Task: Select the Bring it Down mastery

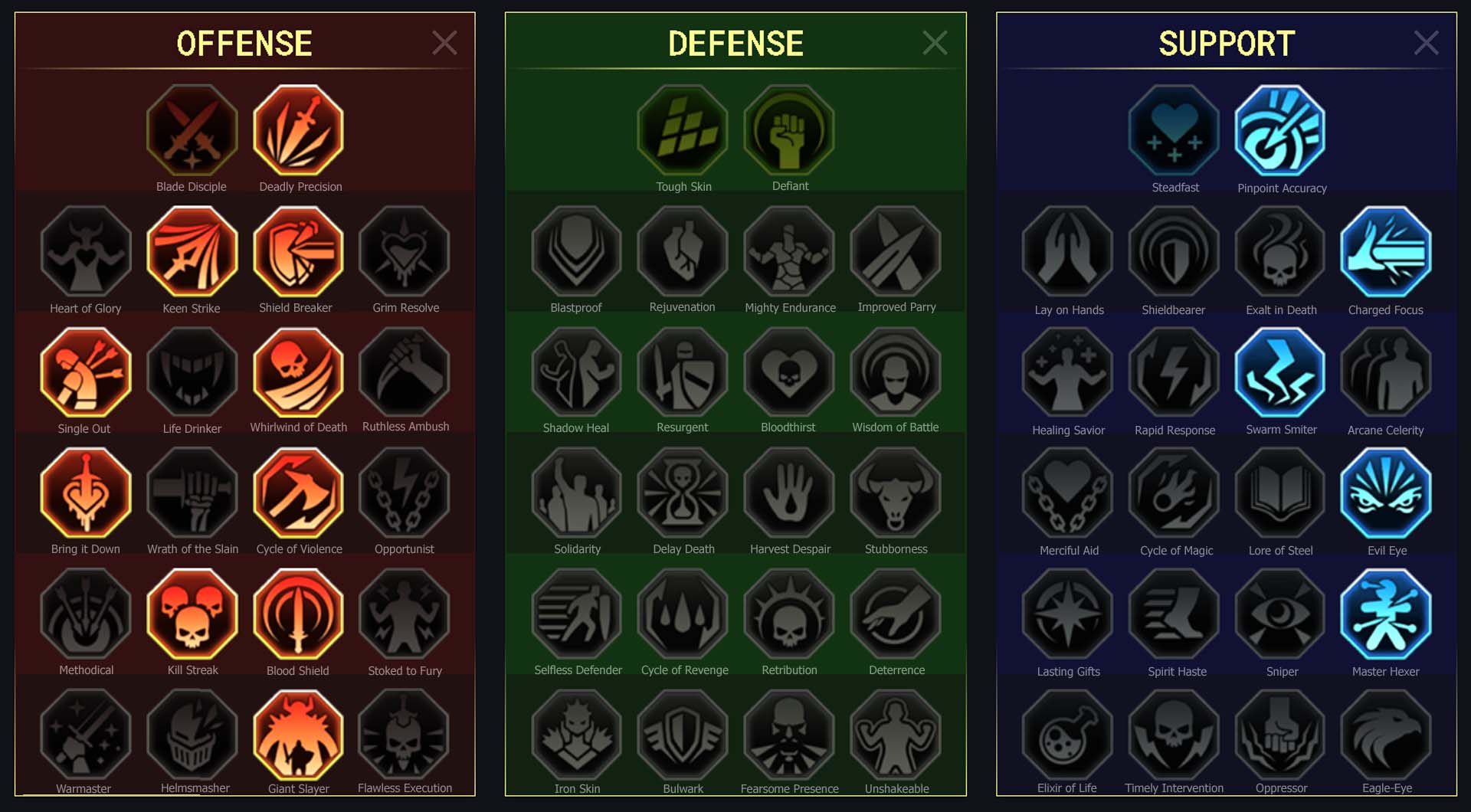Action: [x=86, y=493]
